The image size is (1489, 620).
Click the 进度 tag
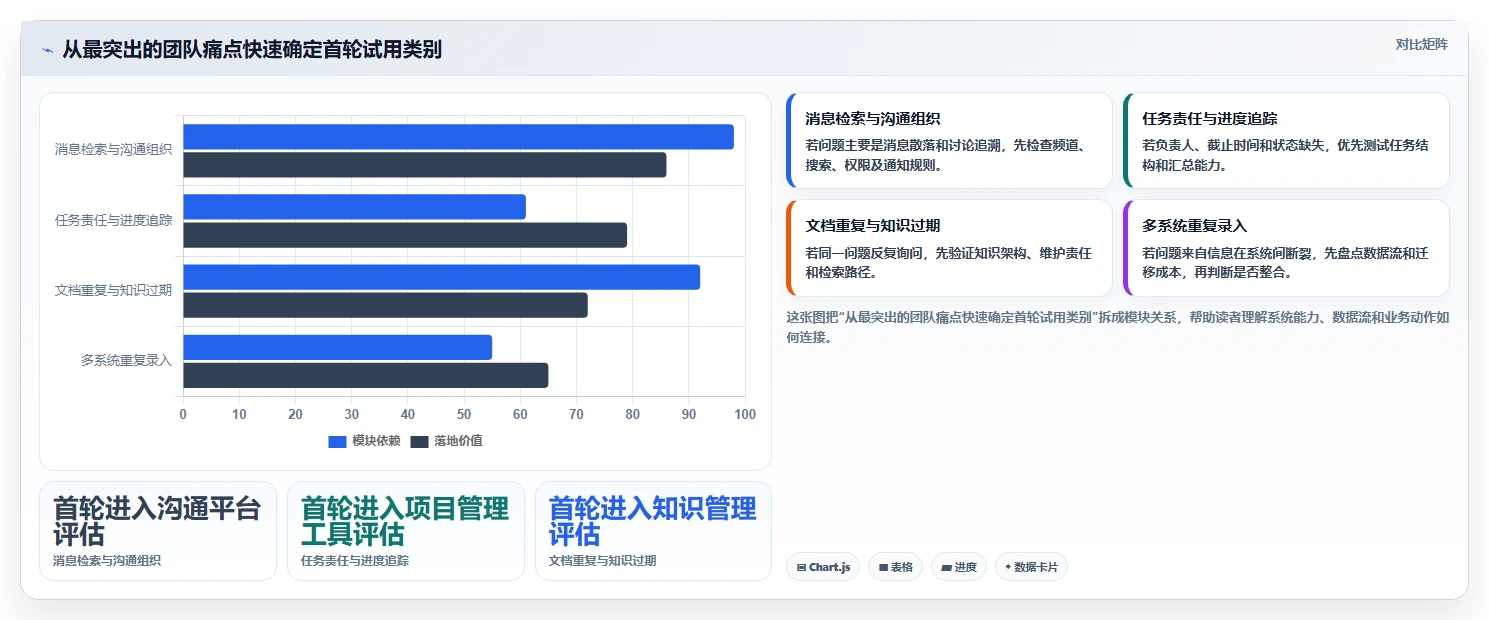coord(959,567)
